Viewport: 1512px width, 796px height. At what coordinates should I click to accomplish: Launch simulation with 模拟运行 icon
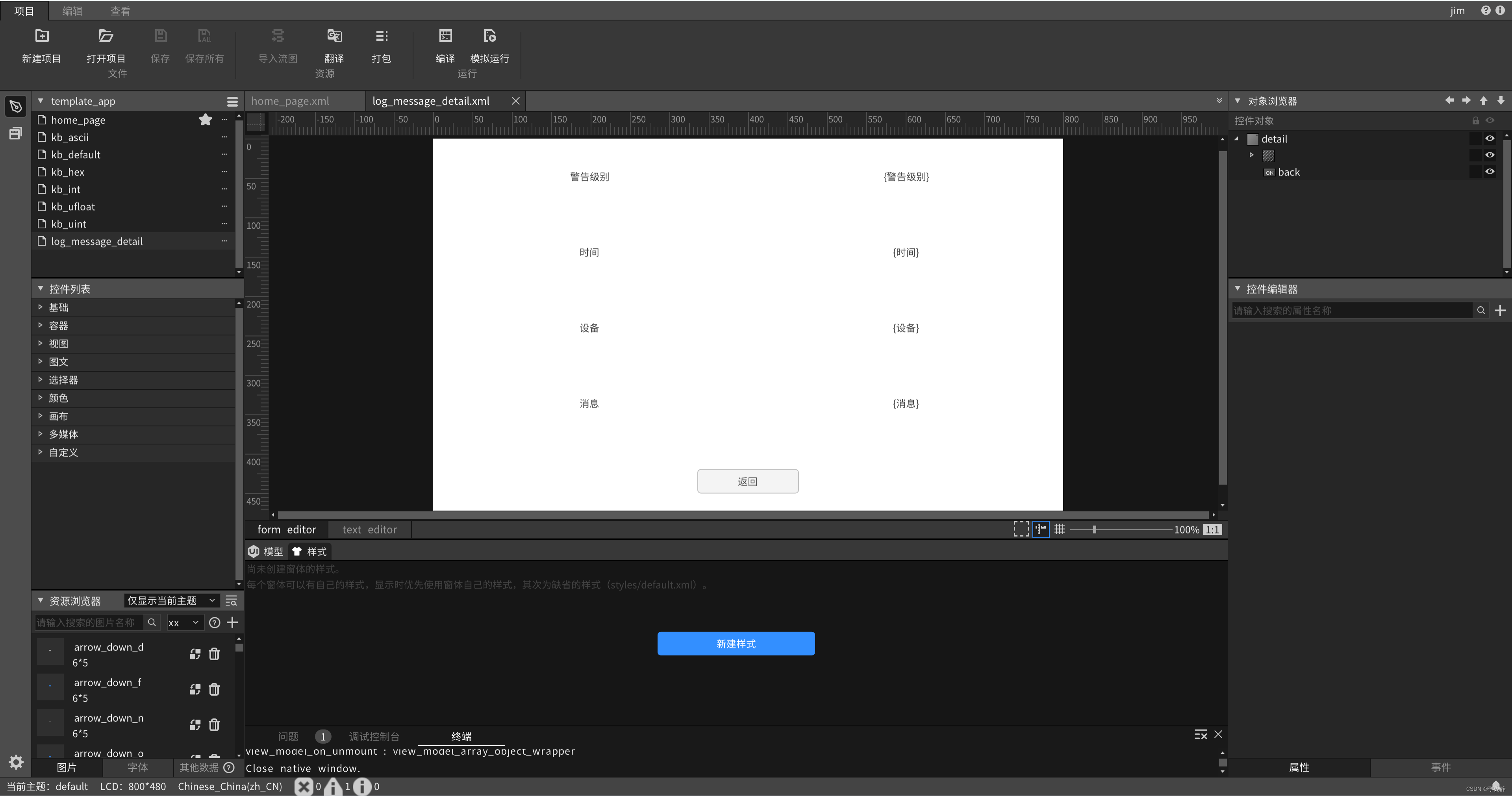[x=489, y=36]
